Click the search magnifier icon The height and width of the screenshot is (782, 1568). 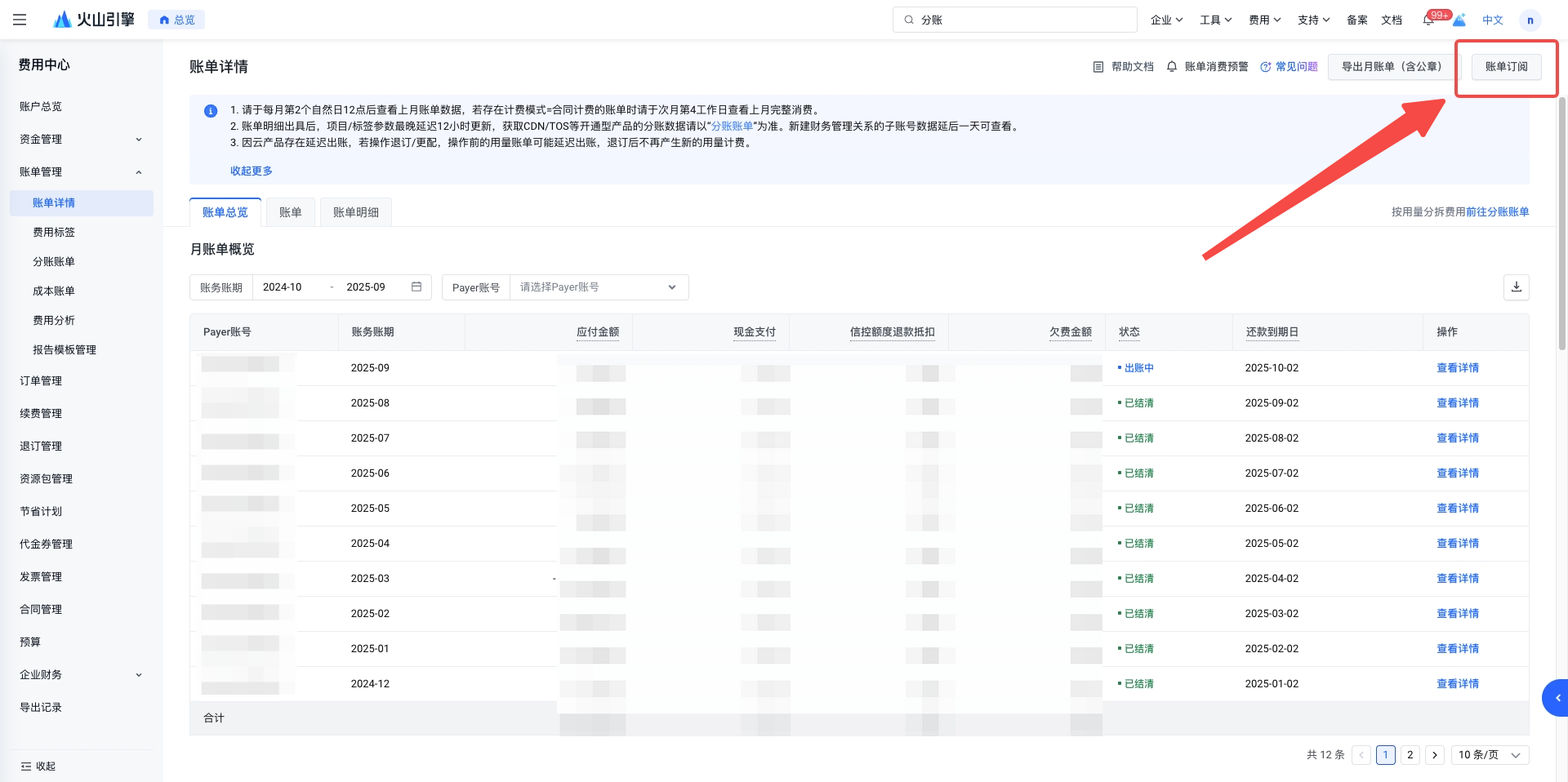908,20
